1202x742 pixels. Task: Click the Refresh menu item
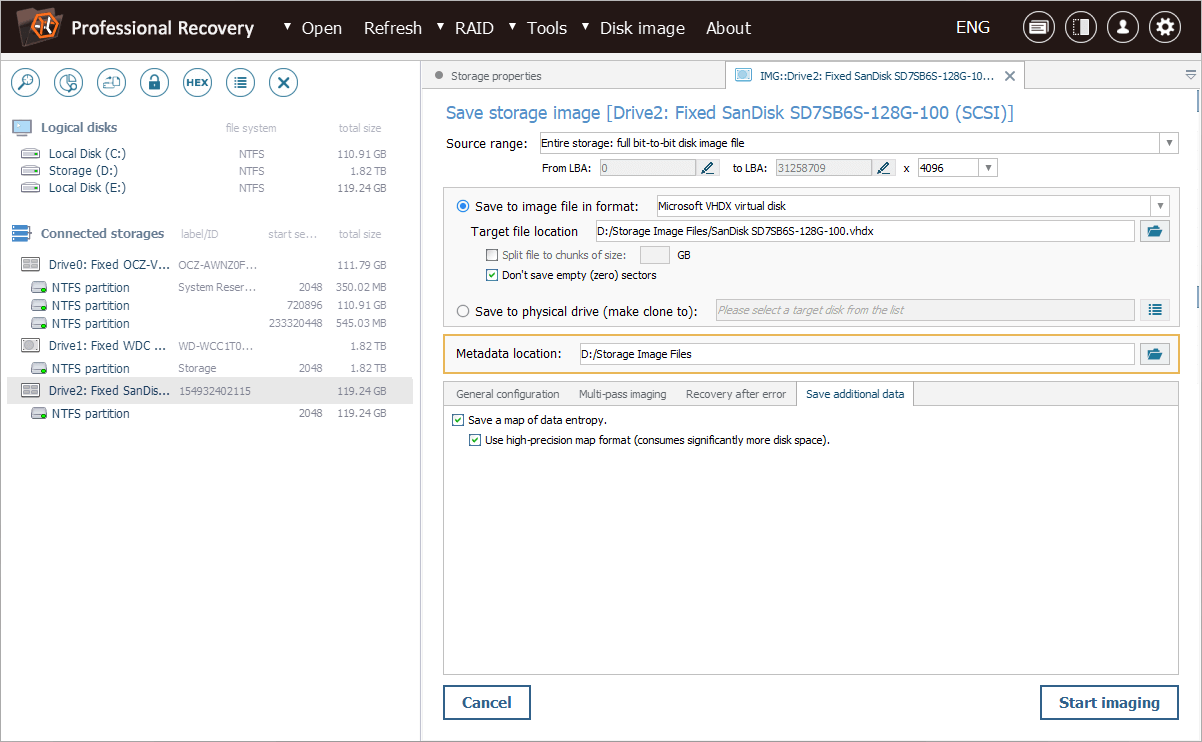point(393,28)
